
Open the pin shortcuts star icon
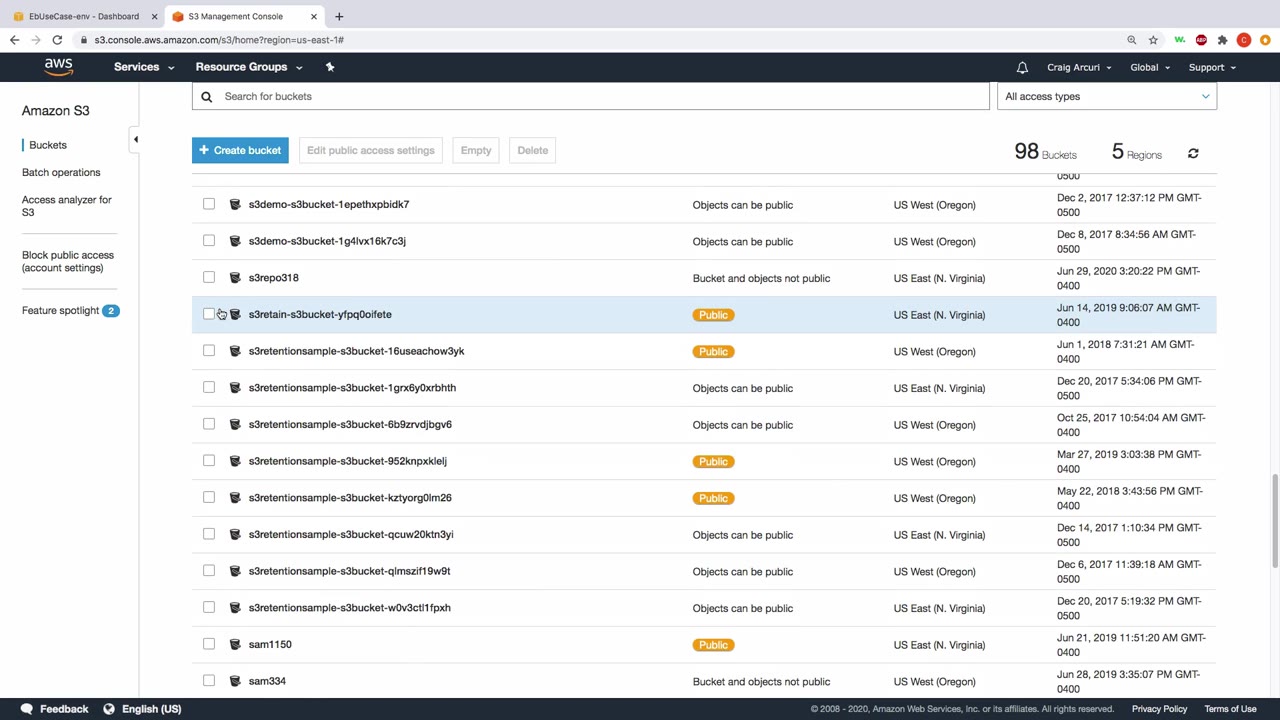(330, 67)
